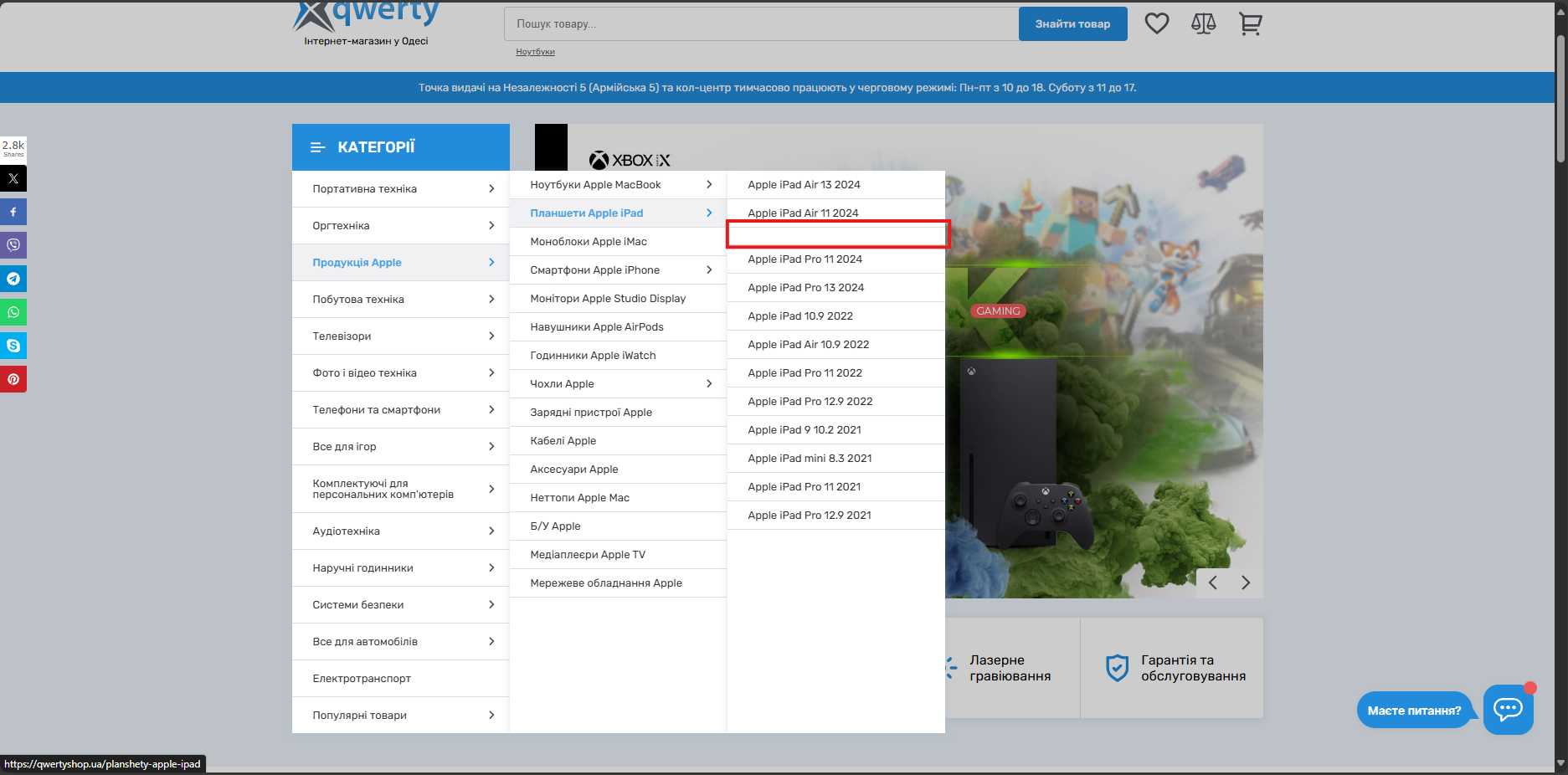Screen dimensions: 1568x775
Task: Open the product comparison scales icon
Action: pyautogui.click(x=1203, y=23)
